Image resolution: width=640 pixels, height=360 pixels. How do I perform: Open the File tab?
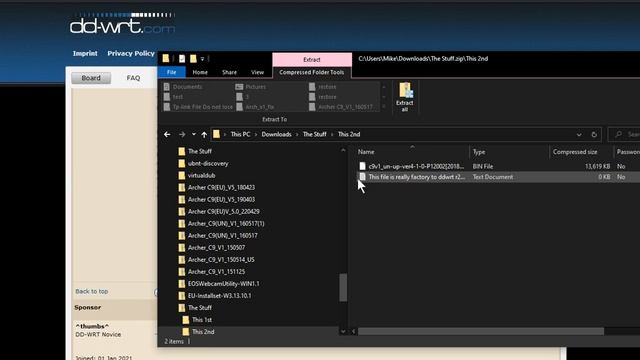click(x=171, y=72)
